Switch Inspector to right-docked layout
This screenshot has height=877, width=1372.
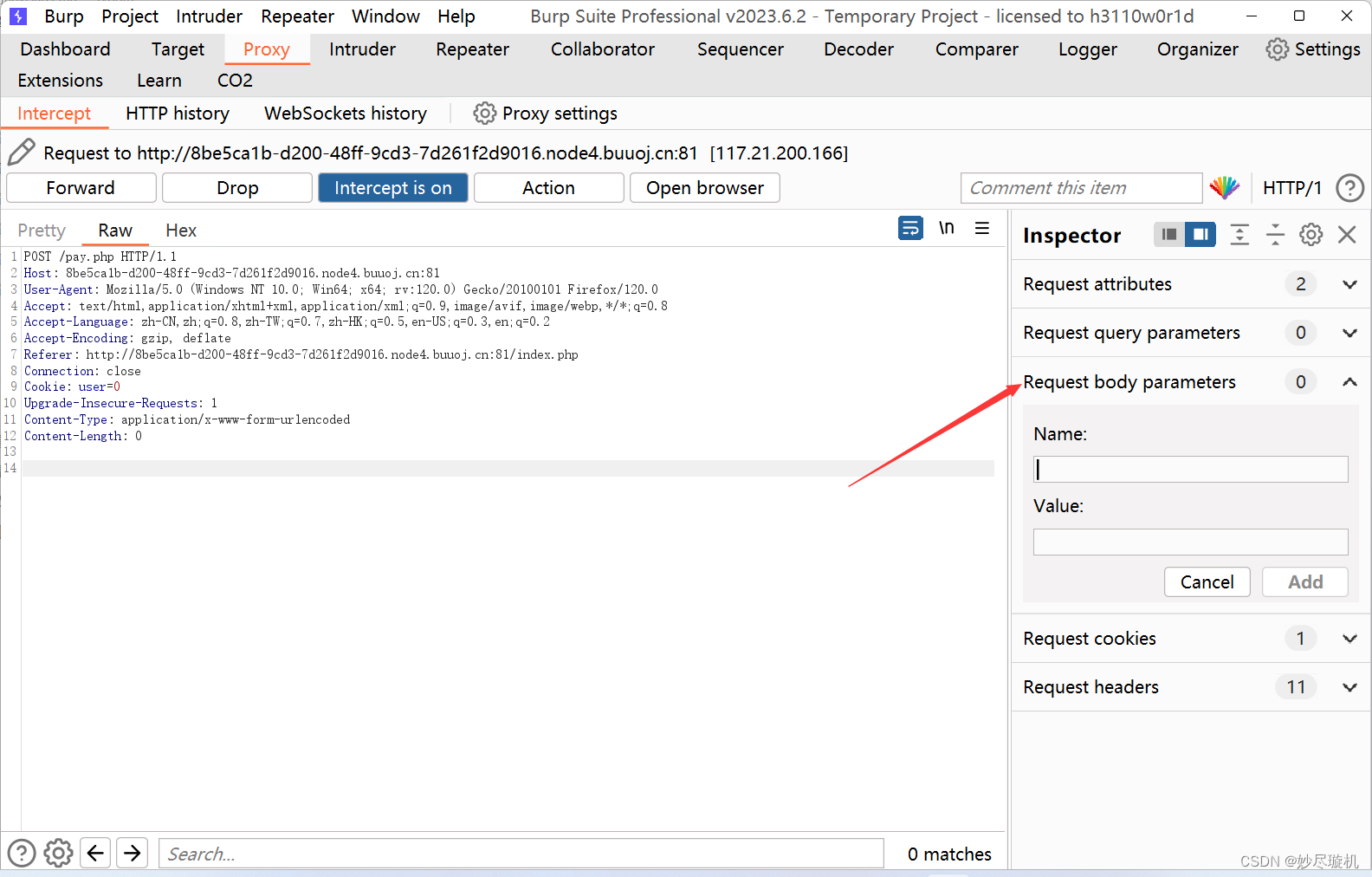point(1200,234)
